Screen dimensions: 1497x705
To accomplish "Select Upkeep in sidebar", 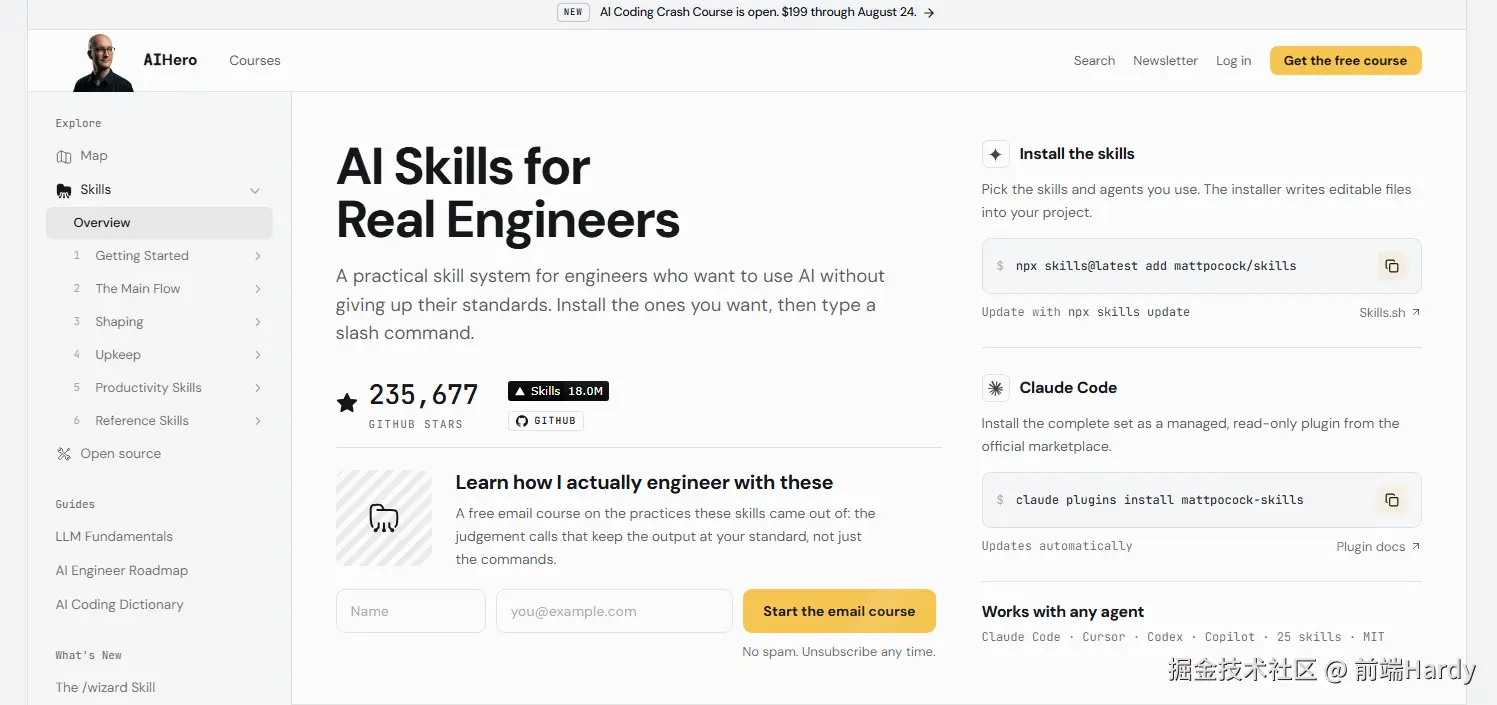I will [x=118, y=355].
